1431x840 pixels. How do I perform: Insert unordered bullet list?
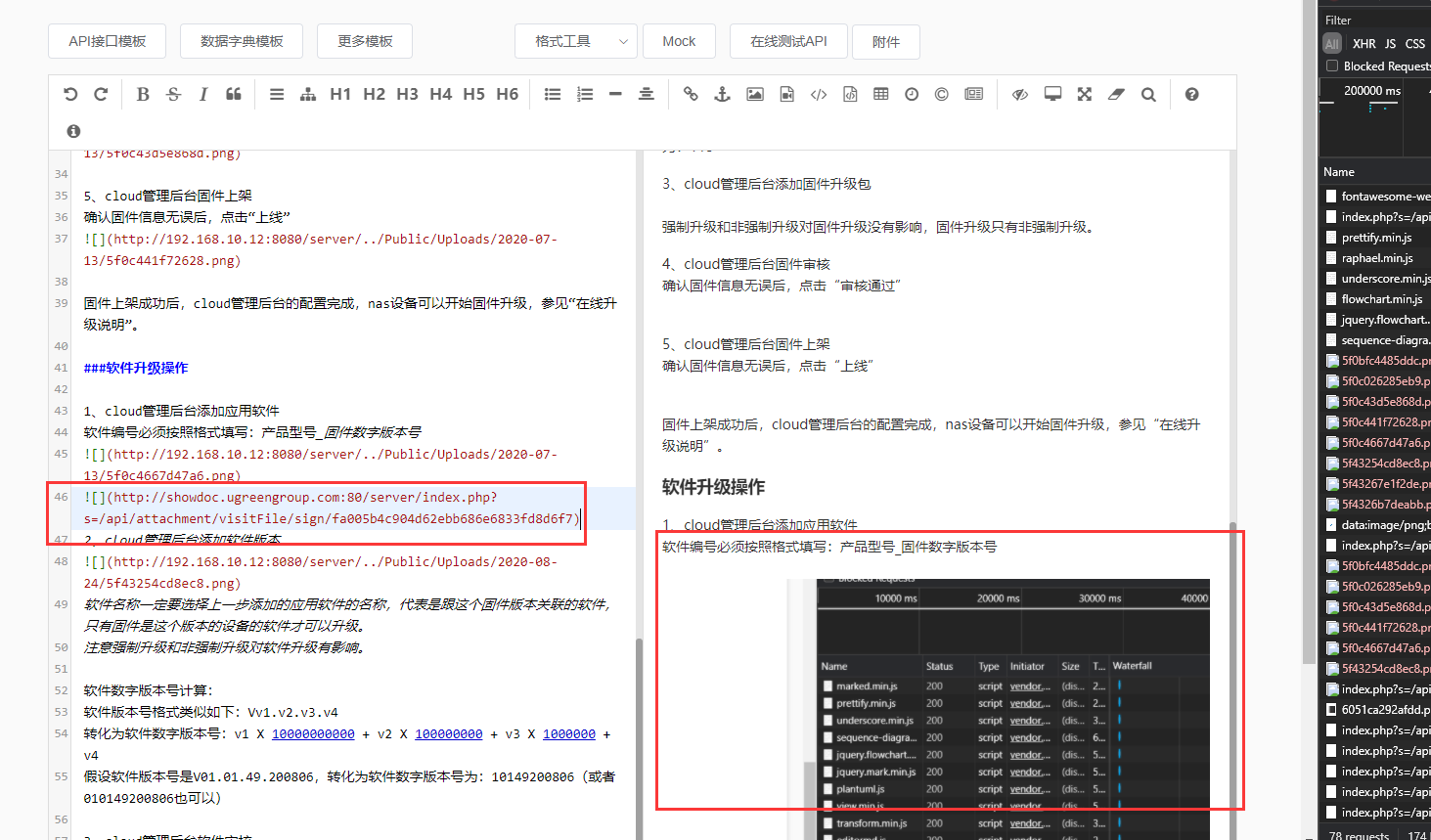pos(553,95)
